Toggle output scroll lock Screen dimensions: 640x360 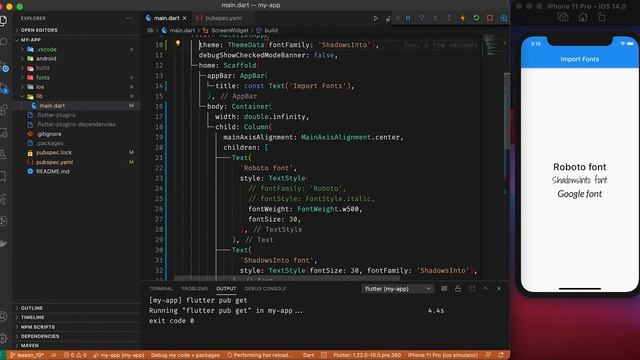(458, 289)
